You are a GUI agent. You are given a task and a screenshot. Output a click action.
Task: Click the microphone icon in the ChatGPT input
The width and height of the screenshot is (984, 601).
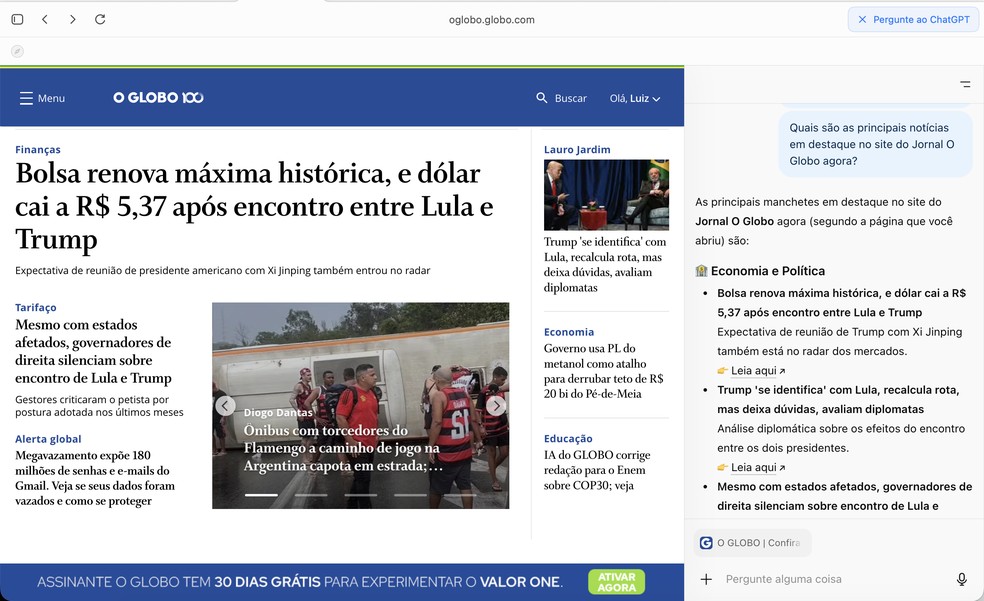tap(961, 579)
